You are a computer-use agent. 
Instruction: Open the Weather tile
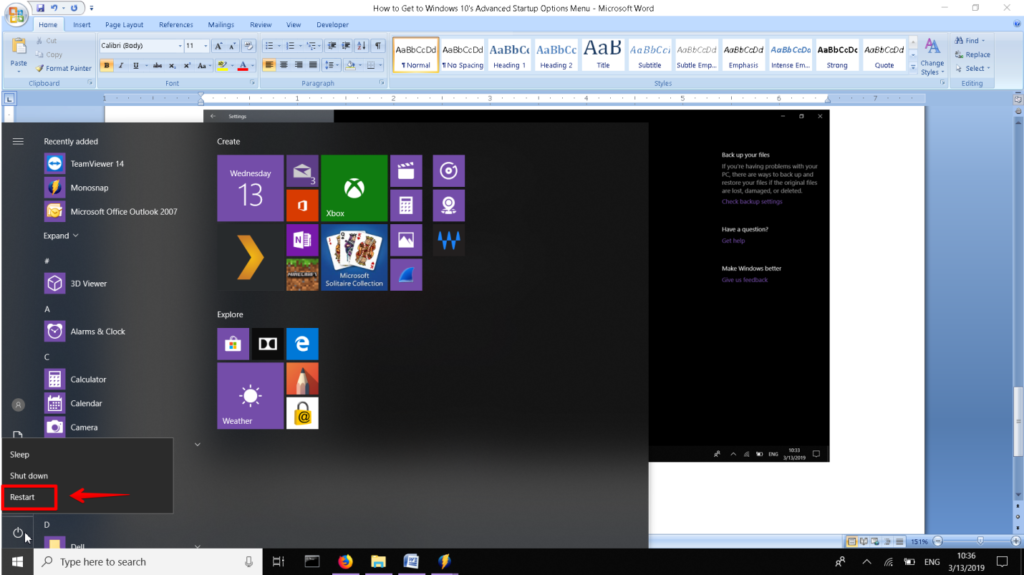[250, 396]
